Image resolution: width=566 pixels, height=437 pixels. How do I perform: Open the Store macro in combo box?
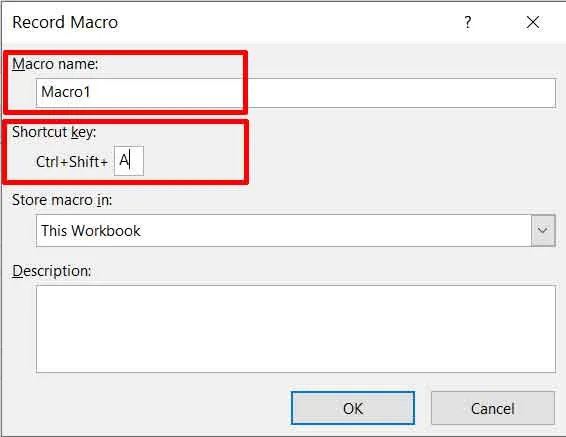[296, 231]
